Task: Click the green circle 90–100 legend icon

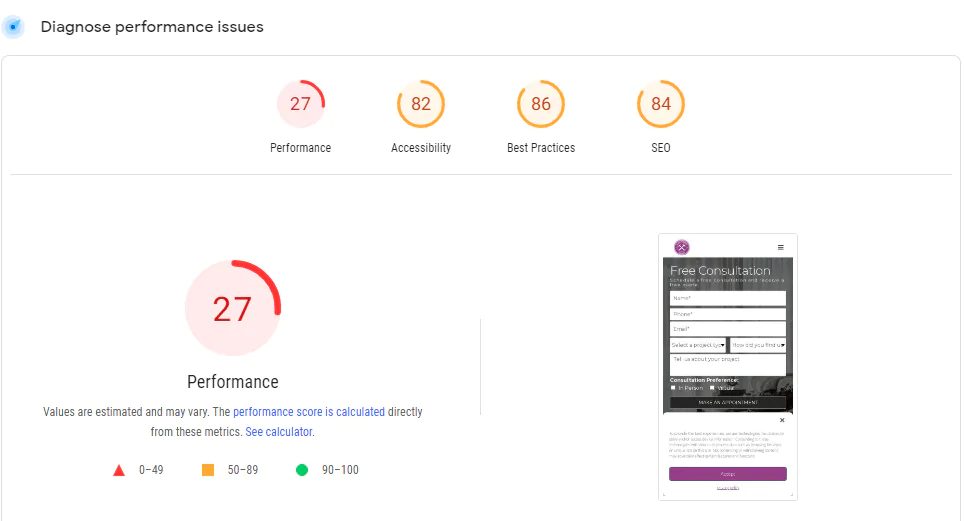Action: click(302, 470)
